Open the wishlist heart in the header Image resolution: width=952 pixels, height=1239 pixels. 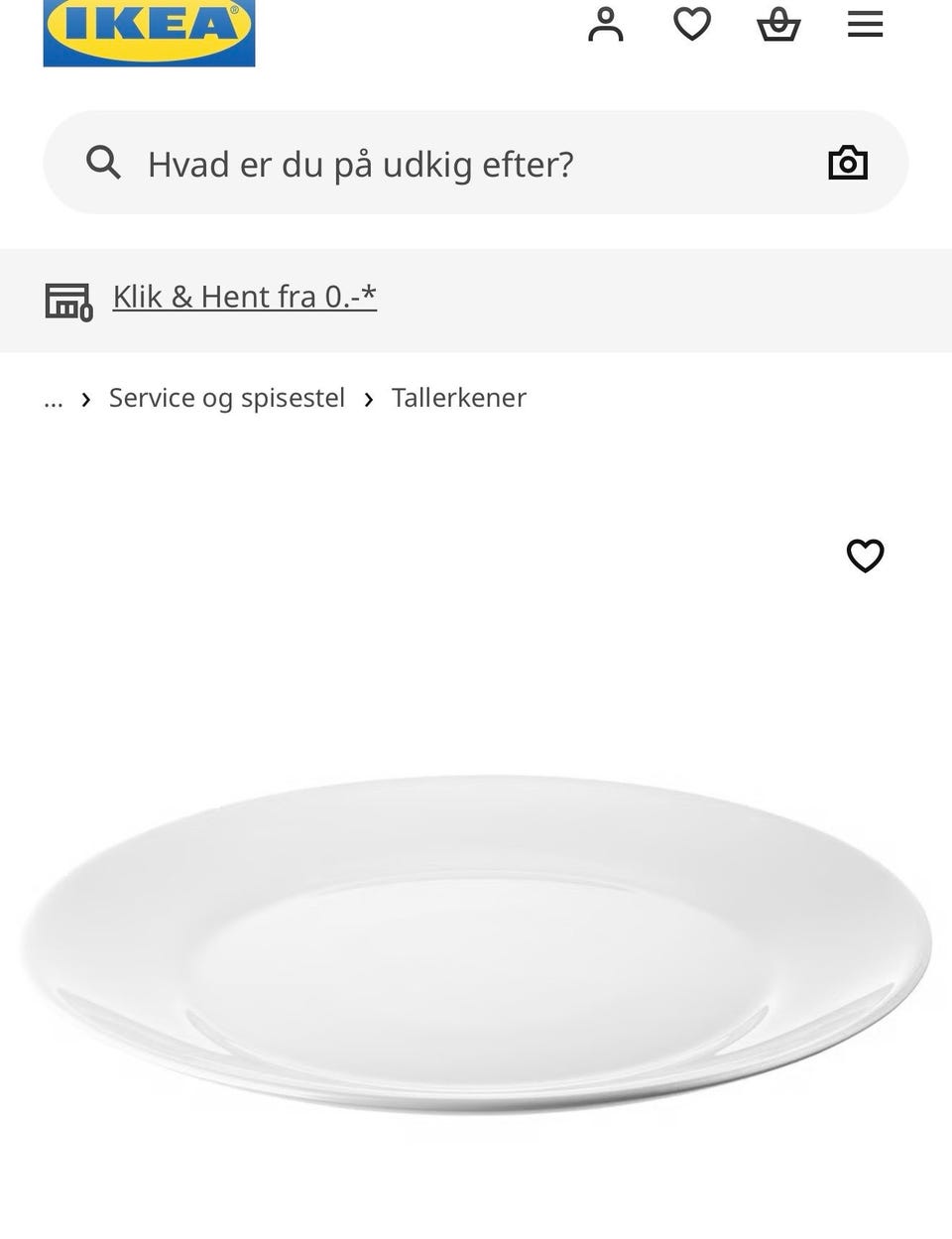pos(692,24)
